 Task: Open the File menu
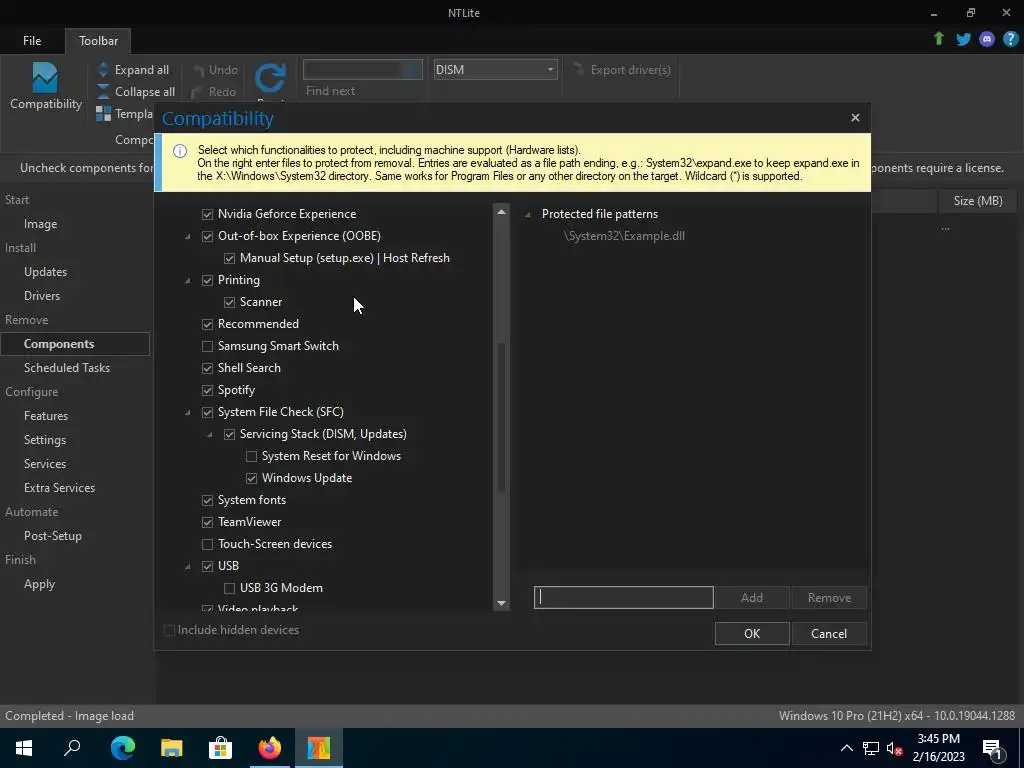pos(32,40)
